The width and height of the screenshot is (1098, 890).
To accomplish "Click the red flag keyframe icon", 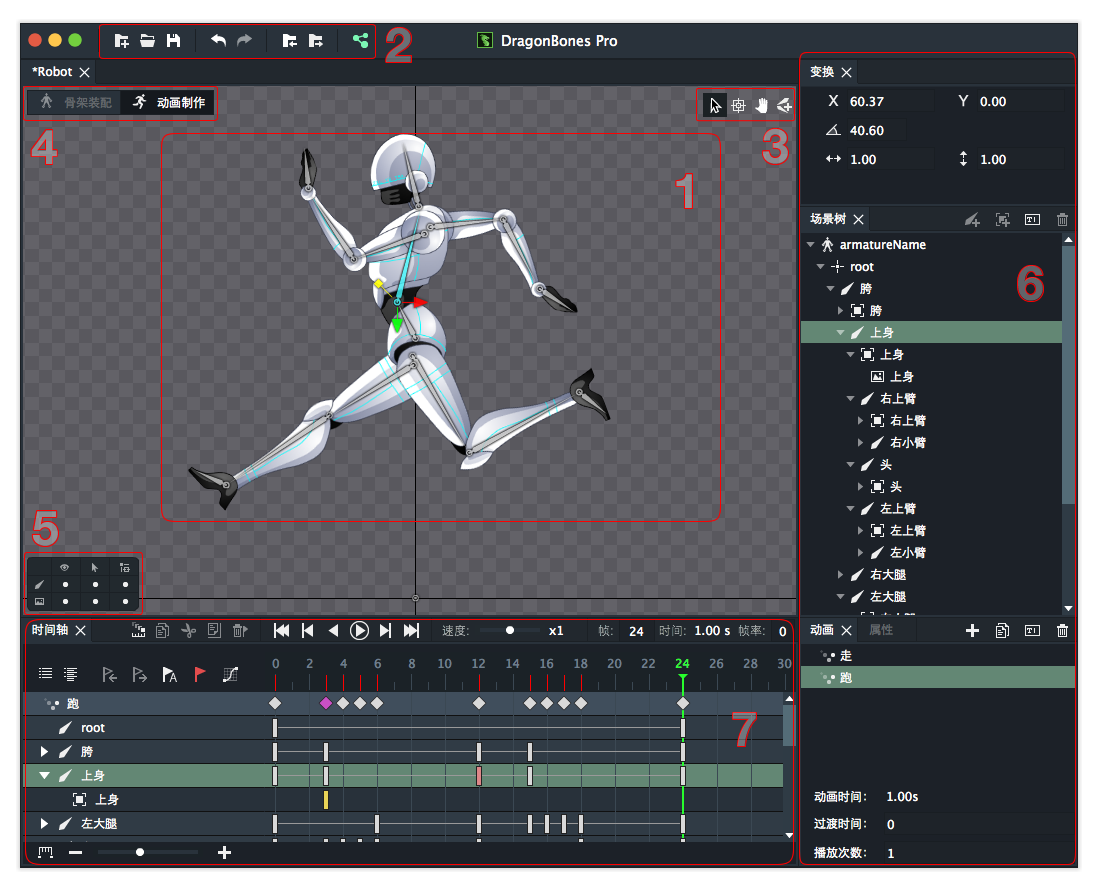I will click(x=200, y=674).
